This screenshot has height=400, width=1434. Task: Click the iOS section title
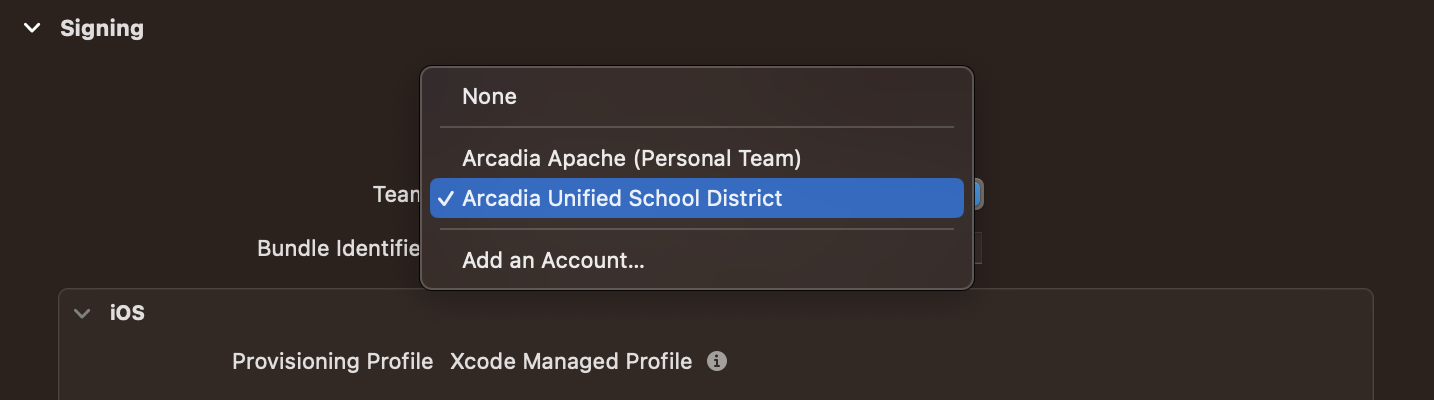127,313
